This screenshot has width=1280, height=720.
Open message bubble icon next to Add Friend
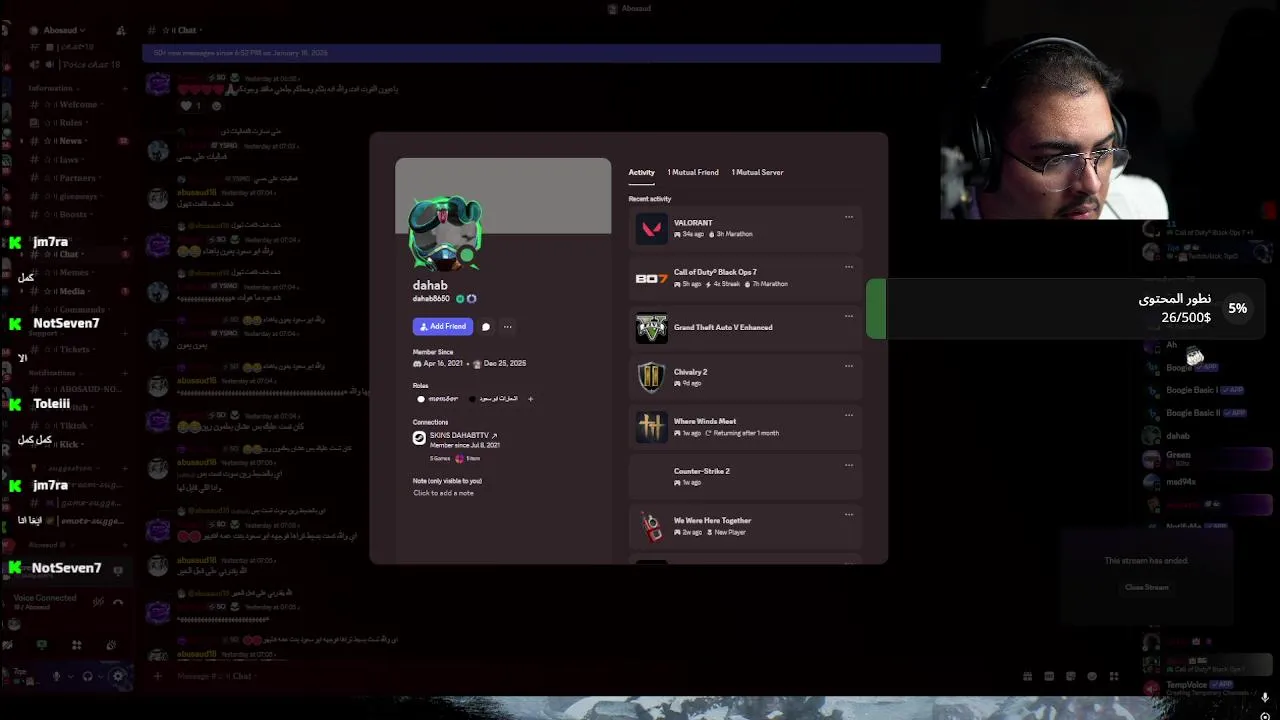pos(486,326)
